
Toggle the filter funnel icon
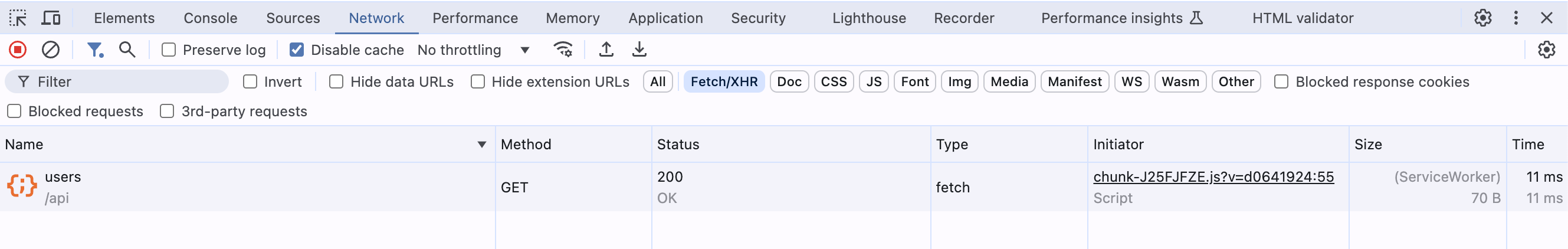pos(95,50)
